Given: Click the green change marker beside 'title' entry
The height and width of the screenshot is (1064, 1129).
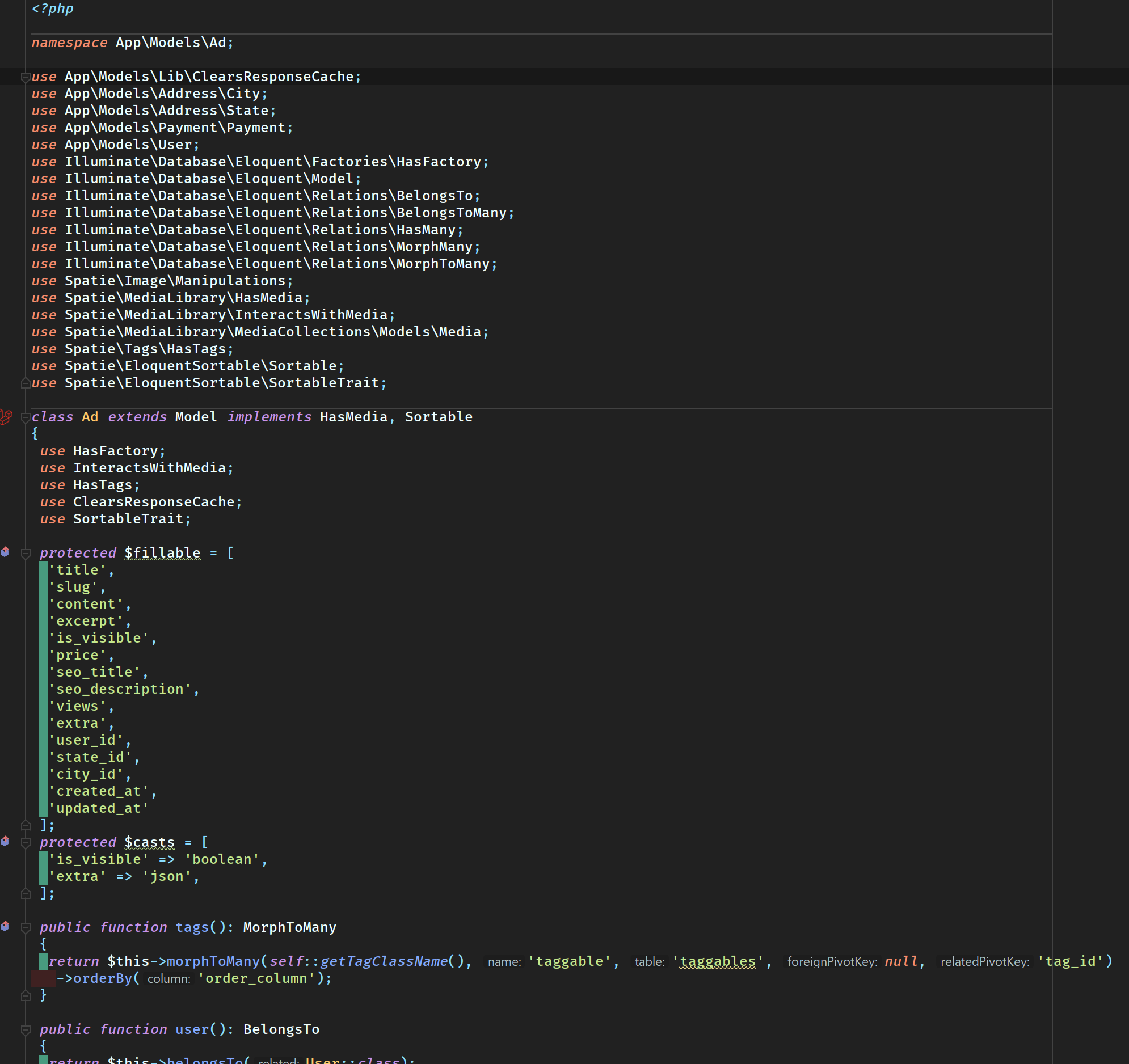Looking at the screenshot, I should tap(44, 569).
